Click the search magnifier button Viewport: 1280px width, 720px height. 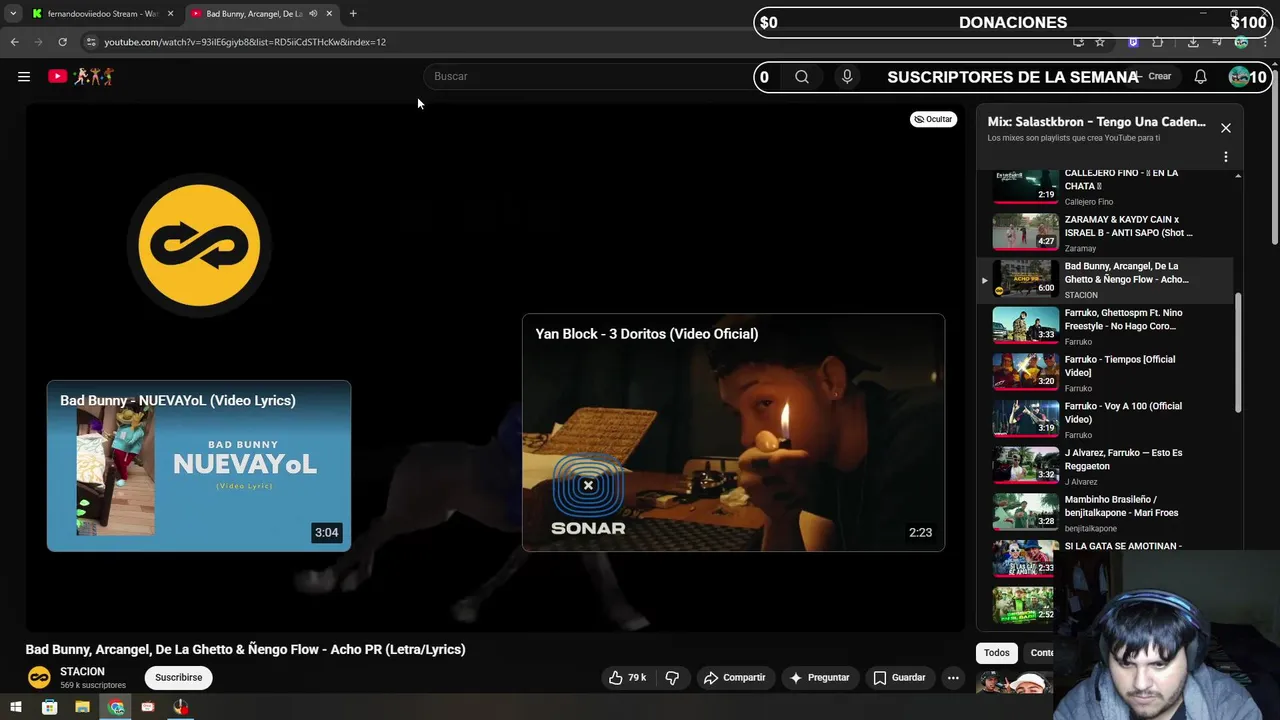802,76
